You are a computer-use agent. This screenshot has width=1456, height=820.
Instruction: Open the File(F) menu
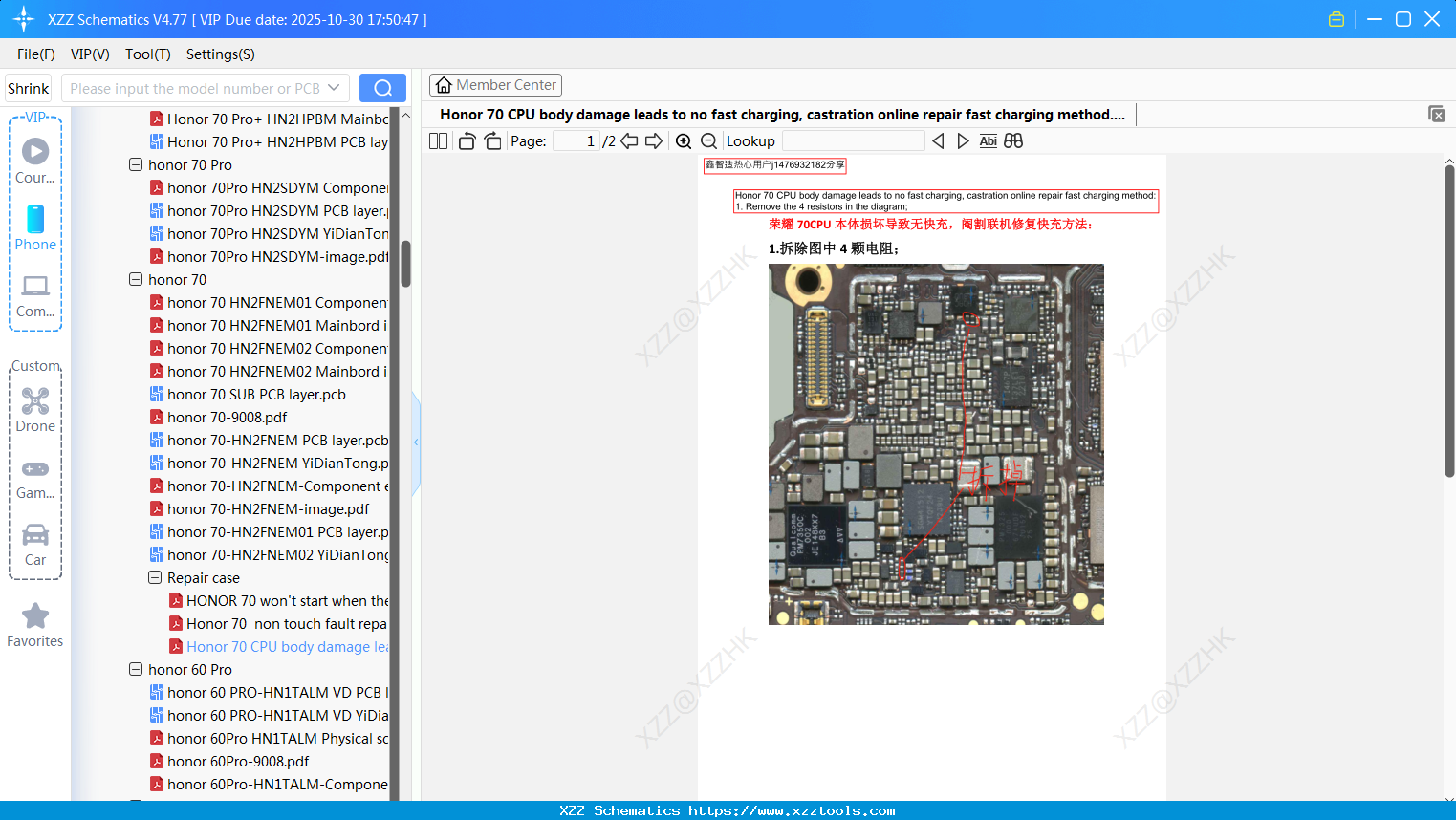36,54
